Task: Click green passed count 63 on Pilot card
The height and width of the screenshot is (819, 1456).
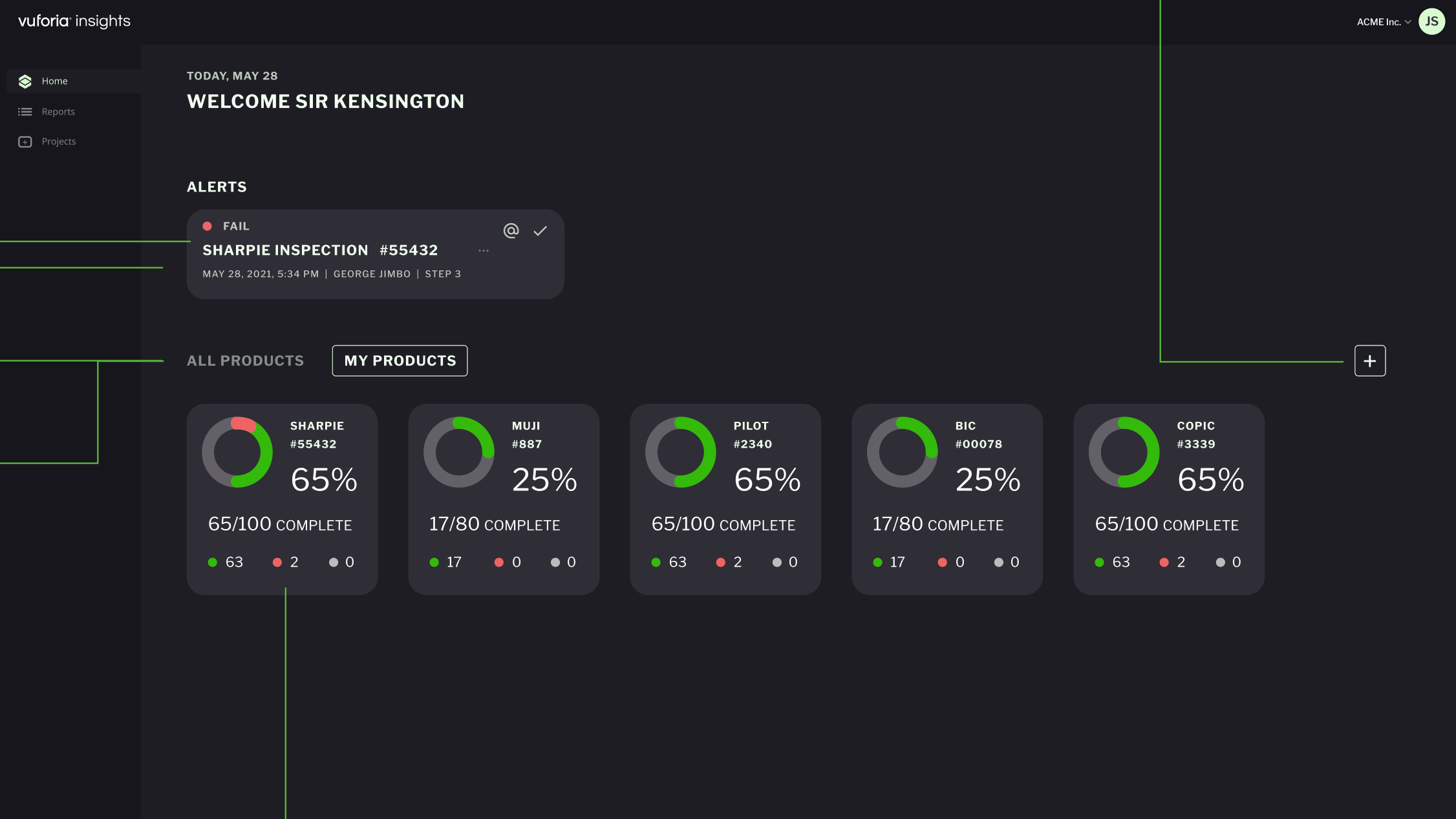Action: 669,562
